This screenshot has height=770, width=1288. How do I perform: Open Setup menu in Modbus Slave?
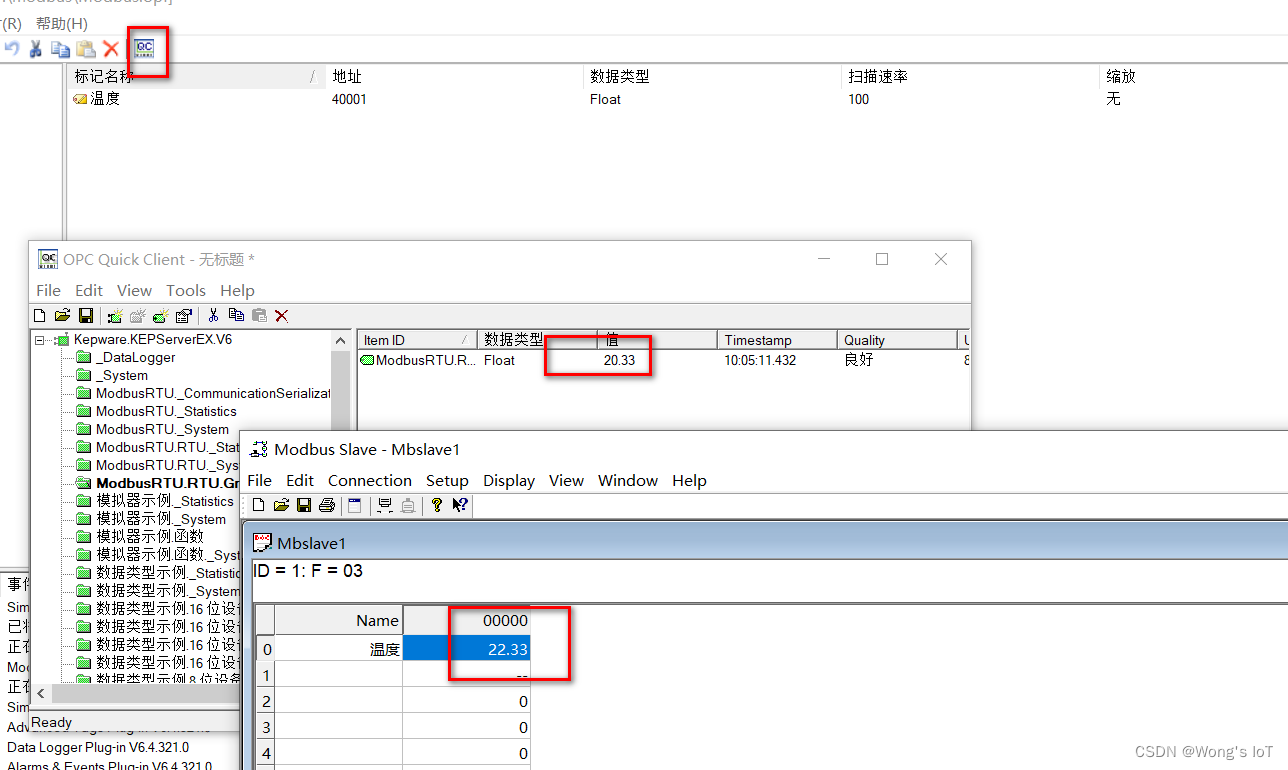(x=447, y=480)
